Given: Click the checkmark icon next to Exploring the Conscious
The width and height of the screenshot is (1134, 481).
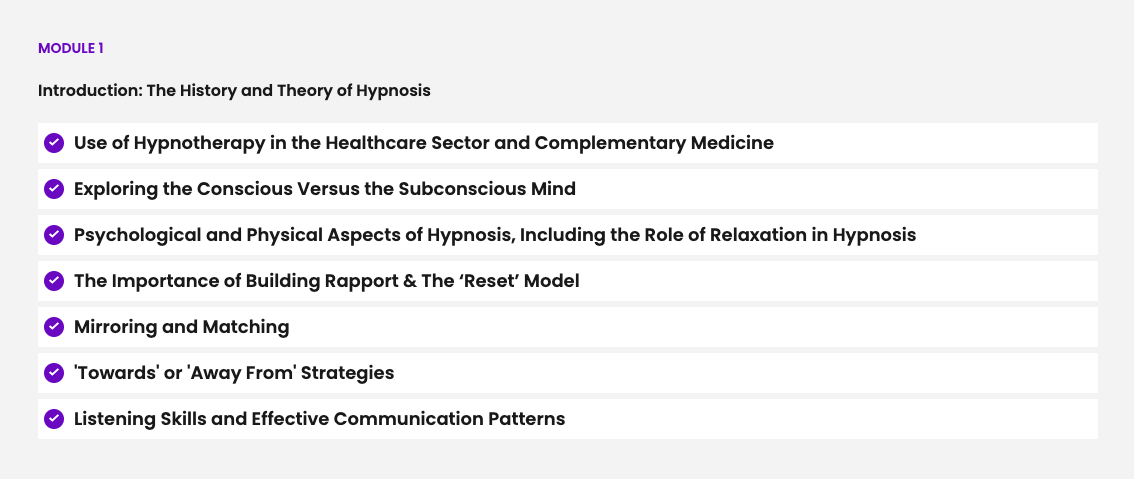Looking at the screenshot, I should pos(54,189).
